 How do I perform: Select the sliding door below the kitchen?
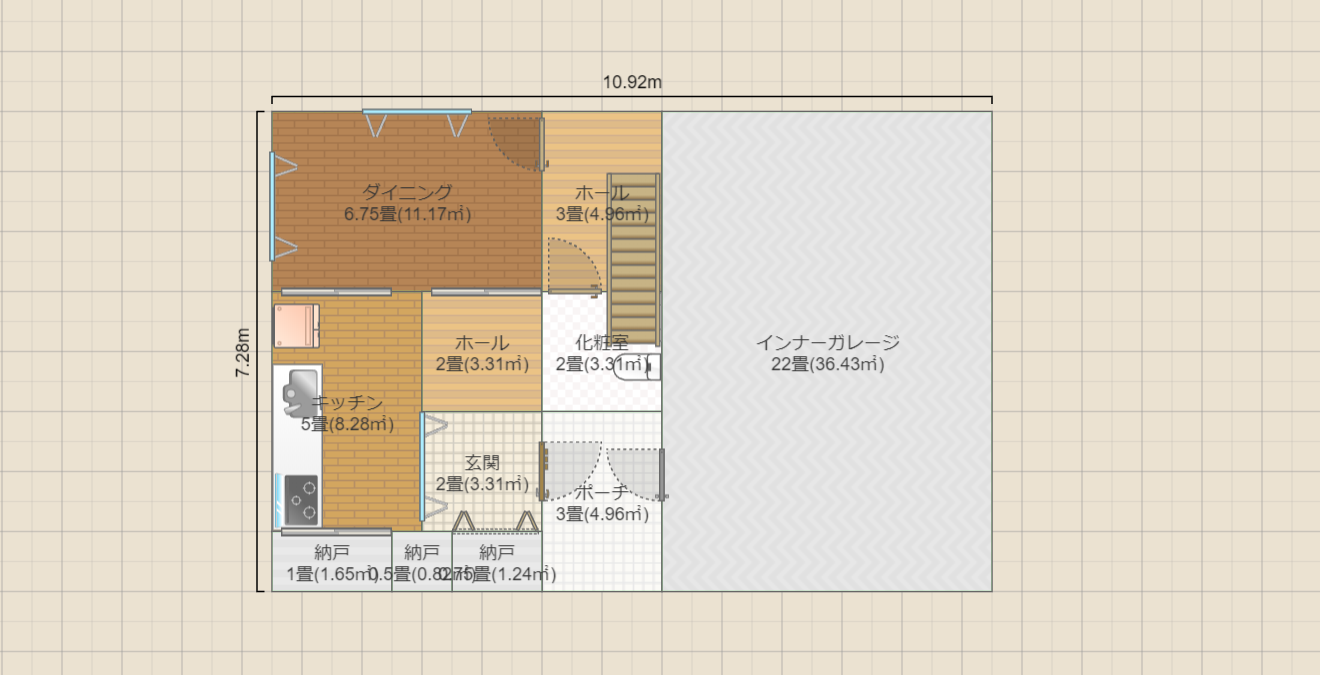point(336,532)
